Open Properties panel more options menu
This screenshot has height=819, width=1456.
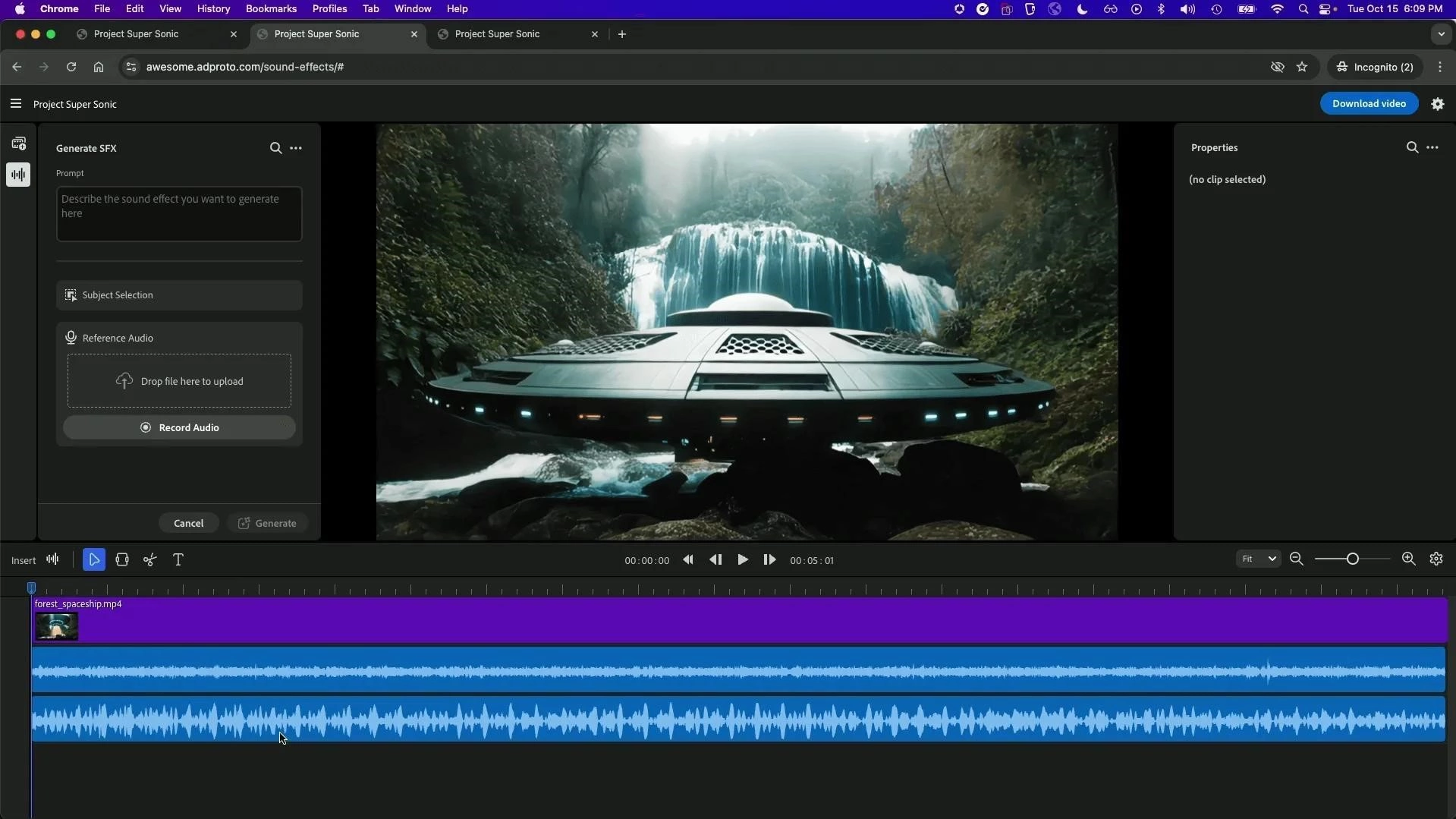click(x=1432, y=147)
